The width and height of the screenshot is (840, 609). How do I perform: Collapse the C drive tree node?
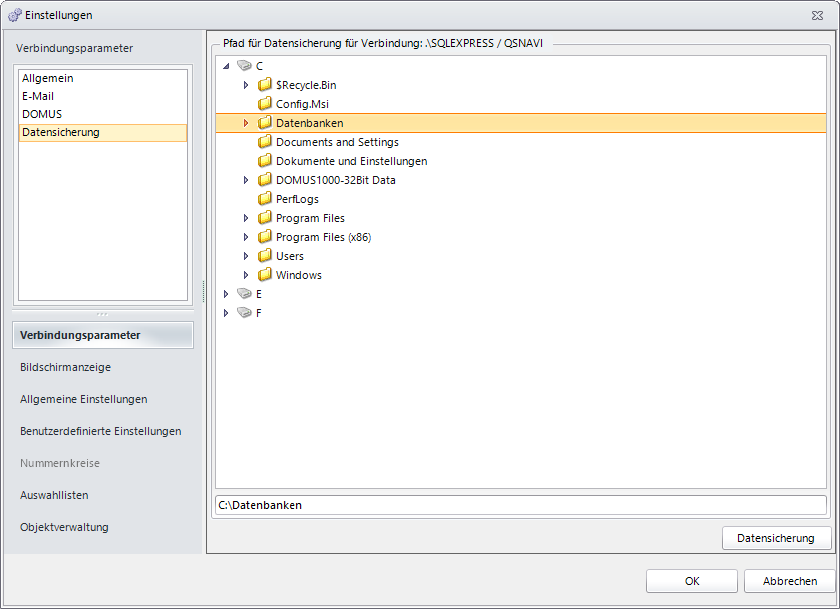[x=226, y=66]
